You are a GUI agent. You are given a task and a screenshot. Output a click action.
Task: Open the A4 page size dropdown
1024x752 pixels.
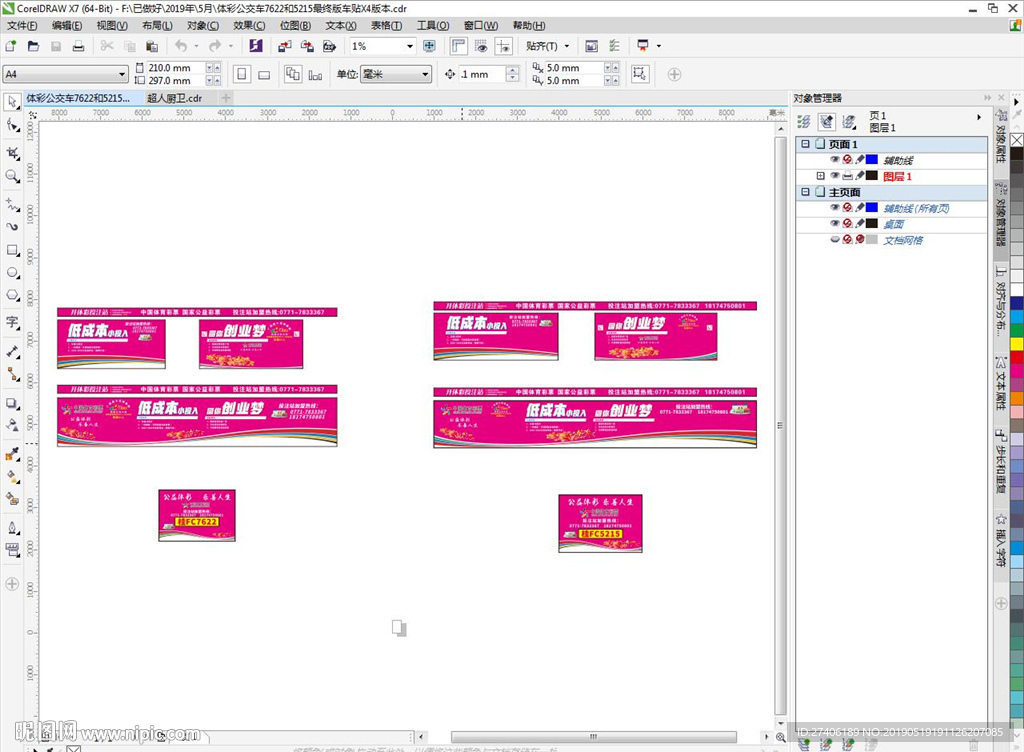[121, 74]
